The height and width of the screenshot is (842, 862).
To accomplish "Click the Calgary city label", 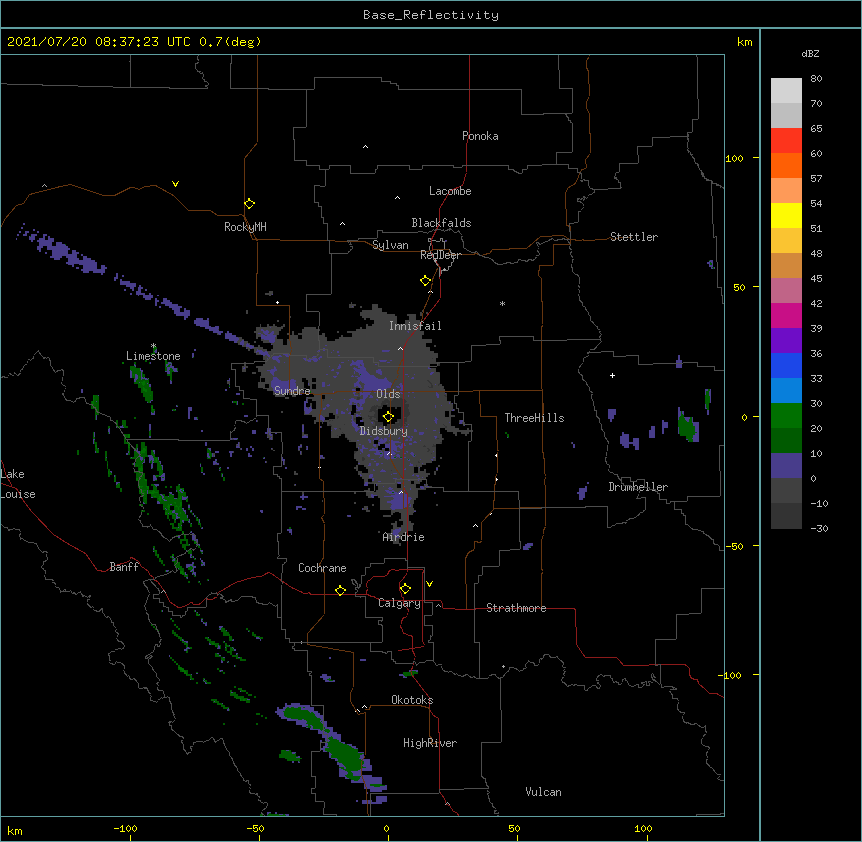I will tap(400, 603).
